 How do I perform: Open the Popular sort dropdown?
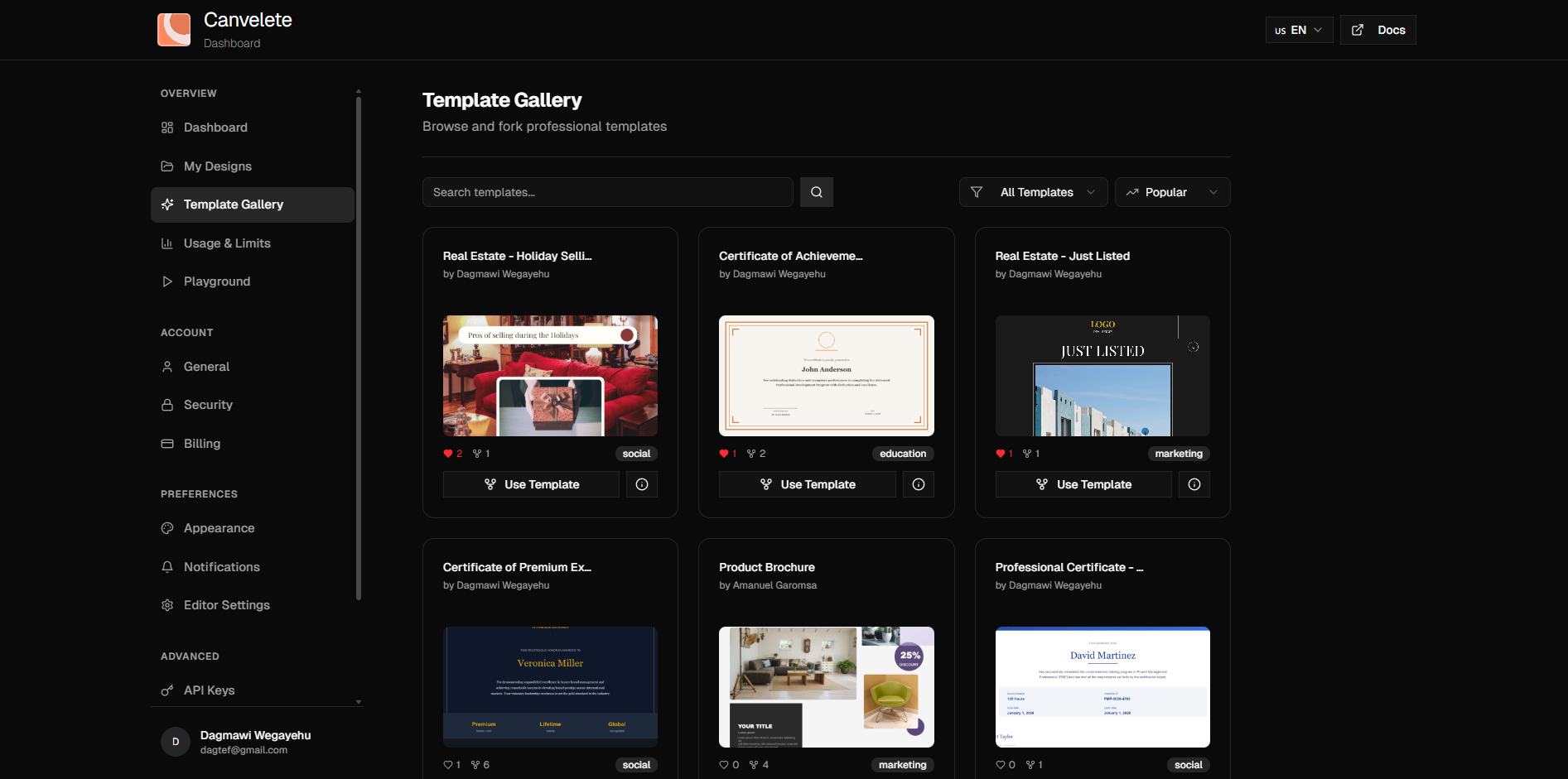pyautogui.click(x=1172, y=191)
